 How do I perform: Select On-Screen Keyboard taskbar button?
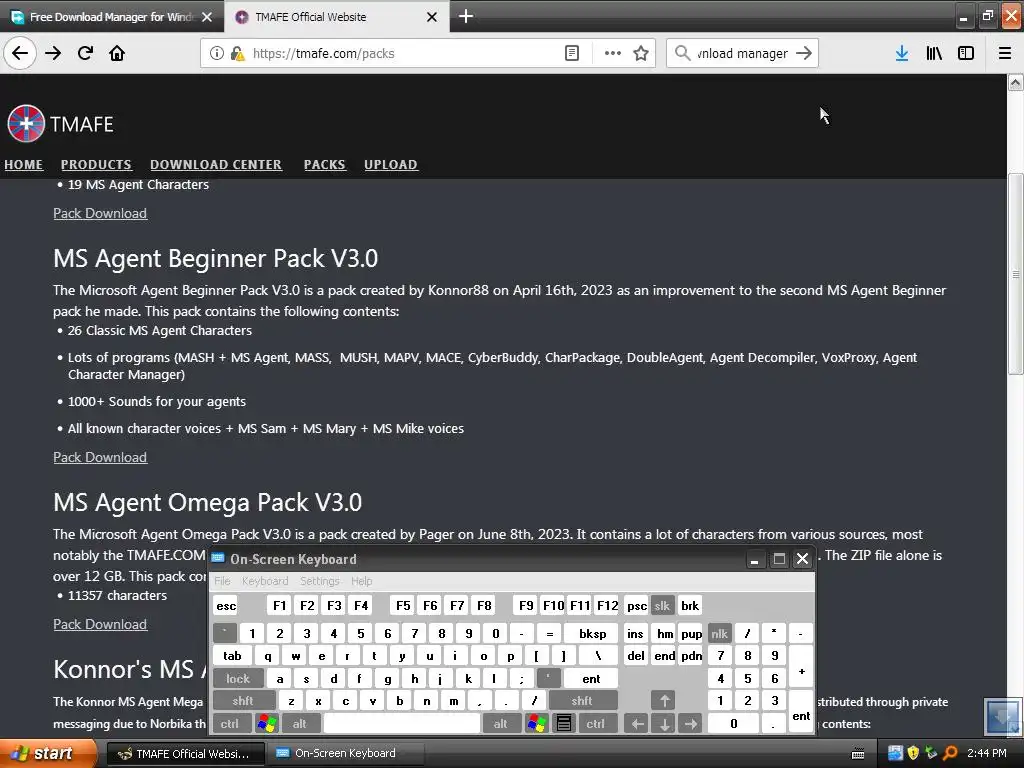pyautogui.click(x=345, y=753)
